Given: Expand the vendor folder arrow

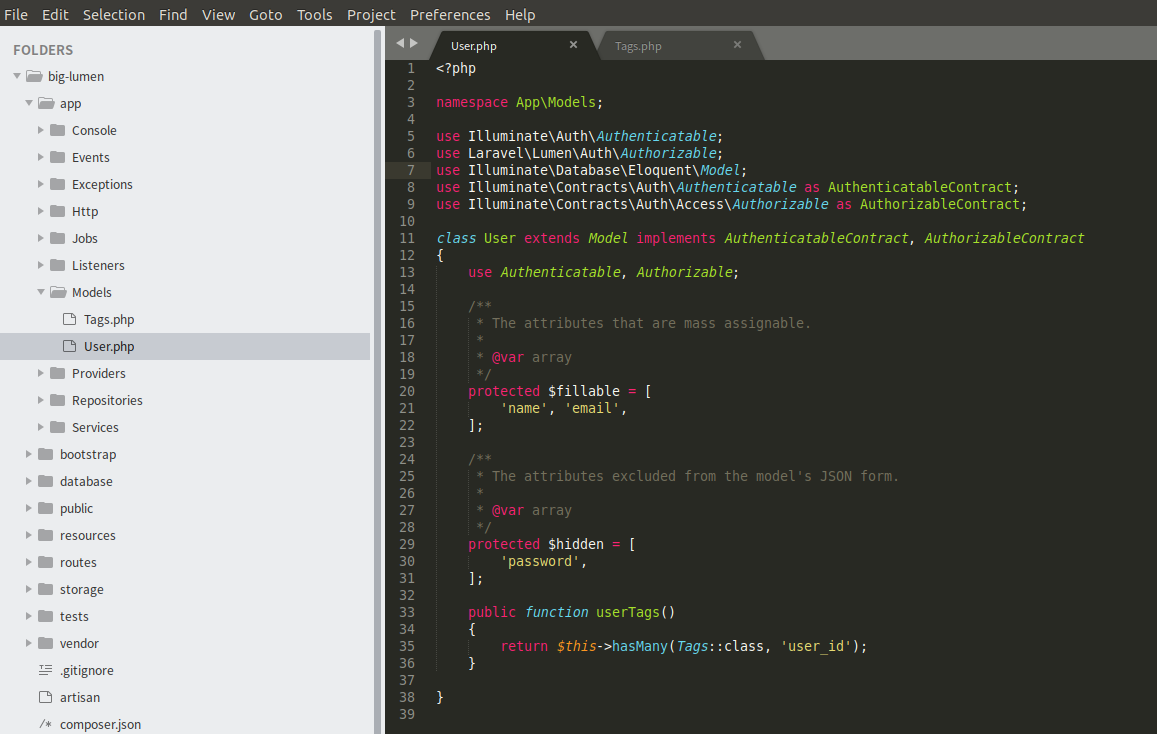Looking at the screenshot, I should tap(29, 643).
